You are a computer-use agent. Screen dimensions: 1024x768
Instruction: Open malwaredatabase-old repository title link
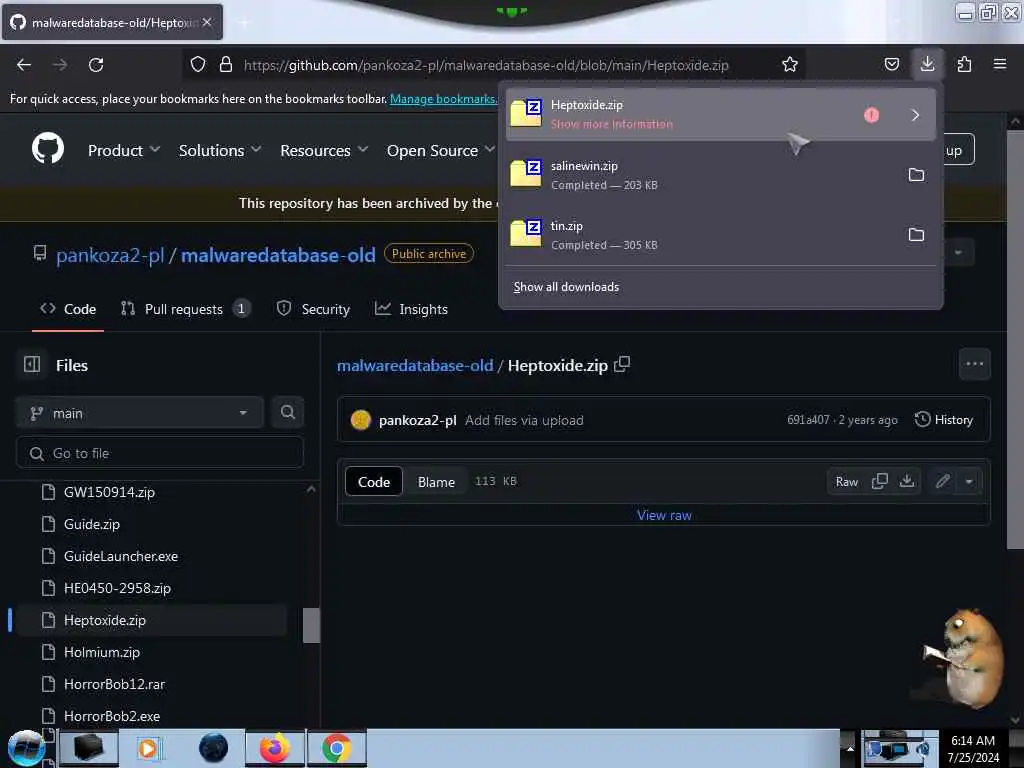278,255
